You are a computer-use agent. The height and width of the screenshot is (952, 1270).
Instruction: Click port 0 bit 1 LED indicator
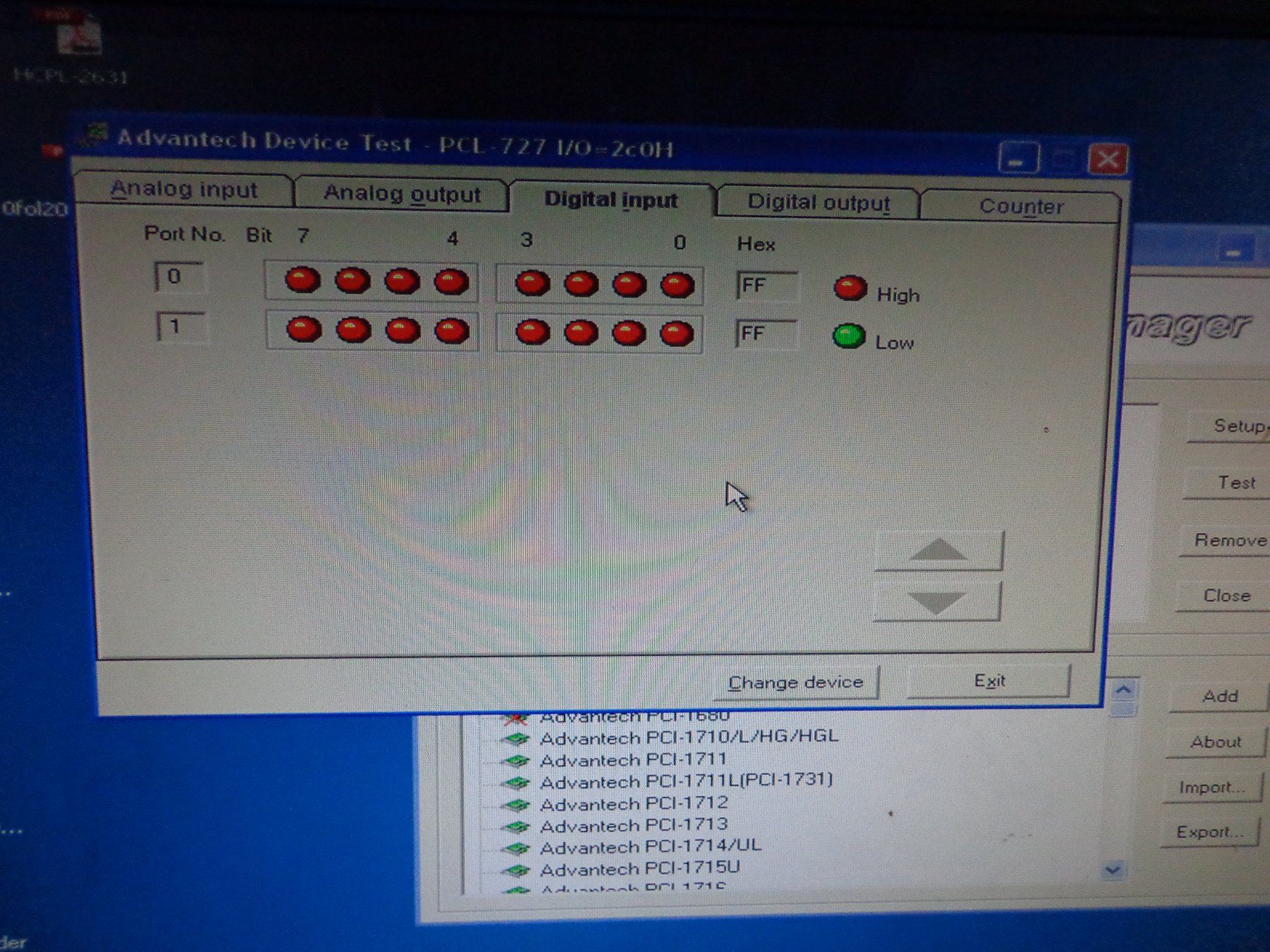click(629, 285)
